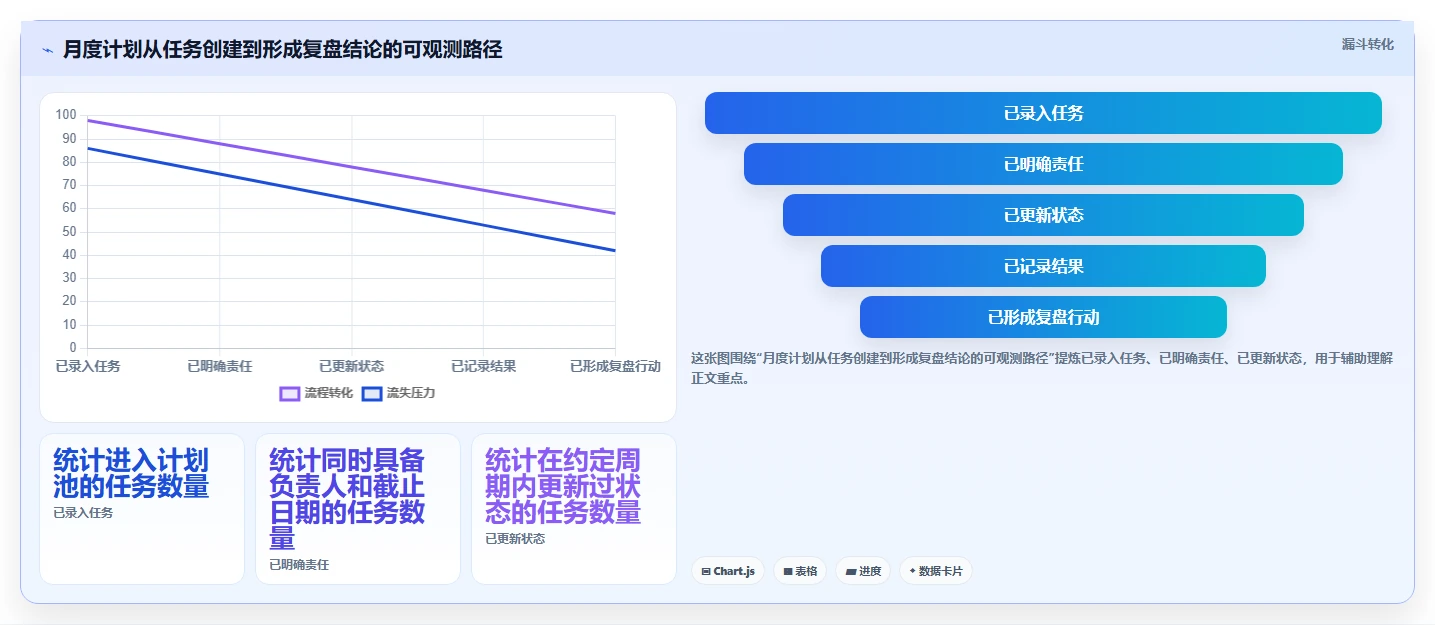This screenshot has width=1435, height=625.
Task: Select the 已录入任务 funnel bar
Action: coord(1043,113)
